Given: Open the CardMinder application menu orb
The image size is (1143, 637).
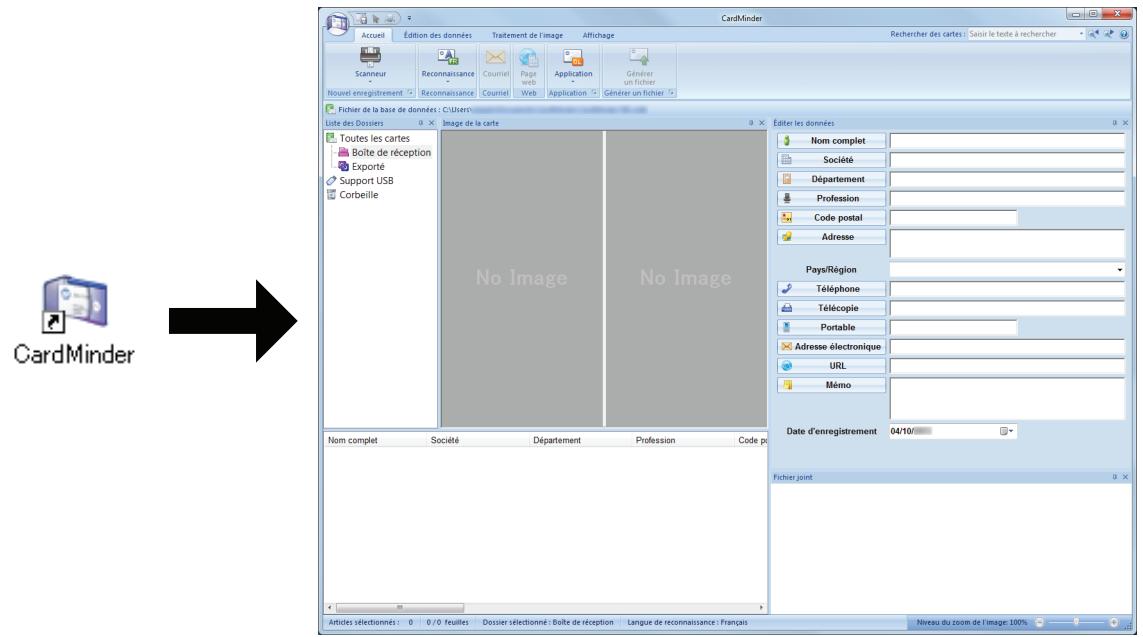Looking at the screenshot, I should (x=338, y=23).
